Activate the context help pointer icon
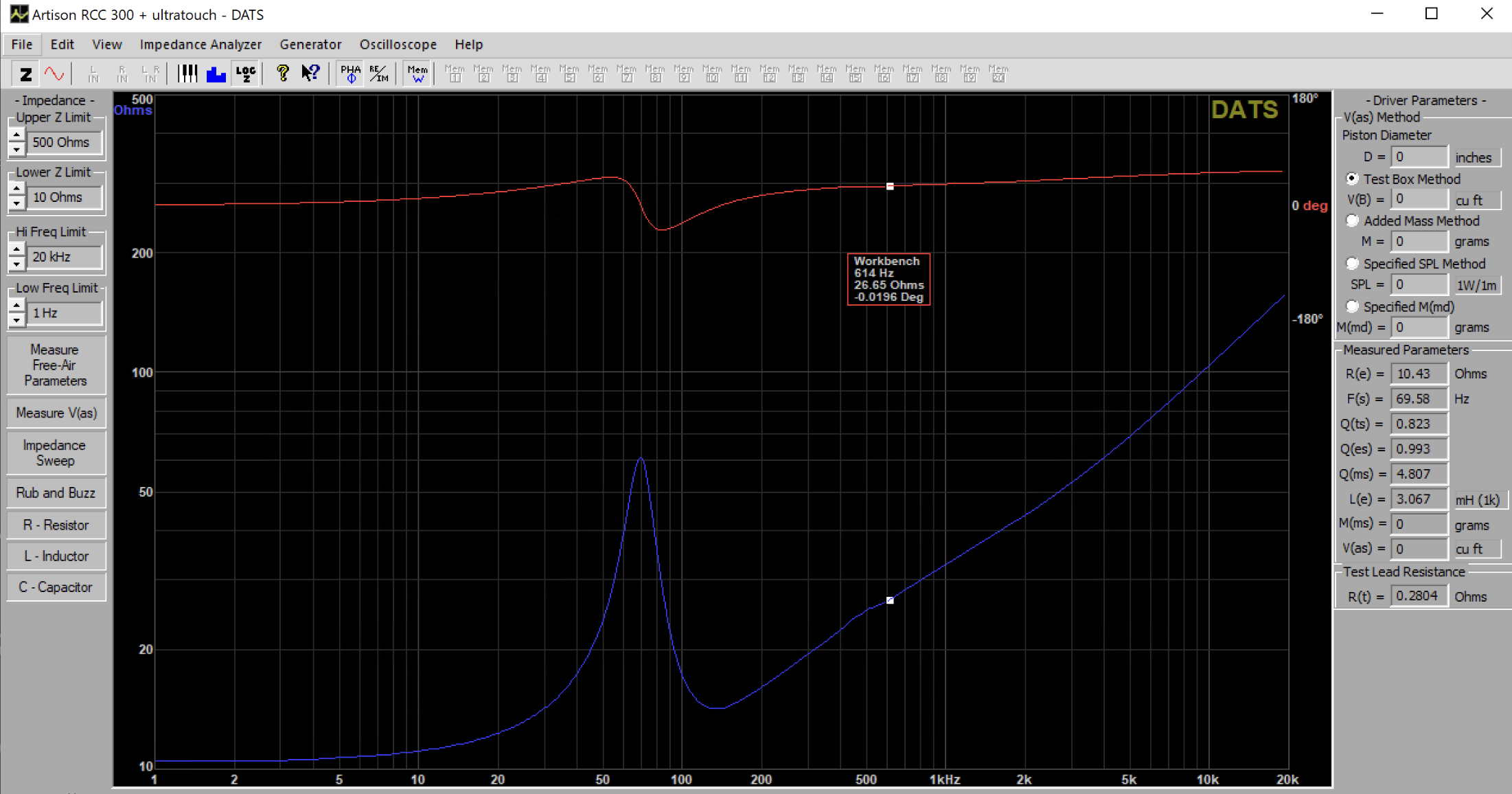 [x=311, y=73]
